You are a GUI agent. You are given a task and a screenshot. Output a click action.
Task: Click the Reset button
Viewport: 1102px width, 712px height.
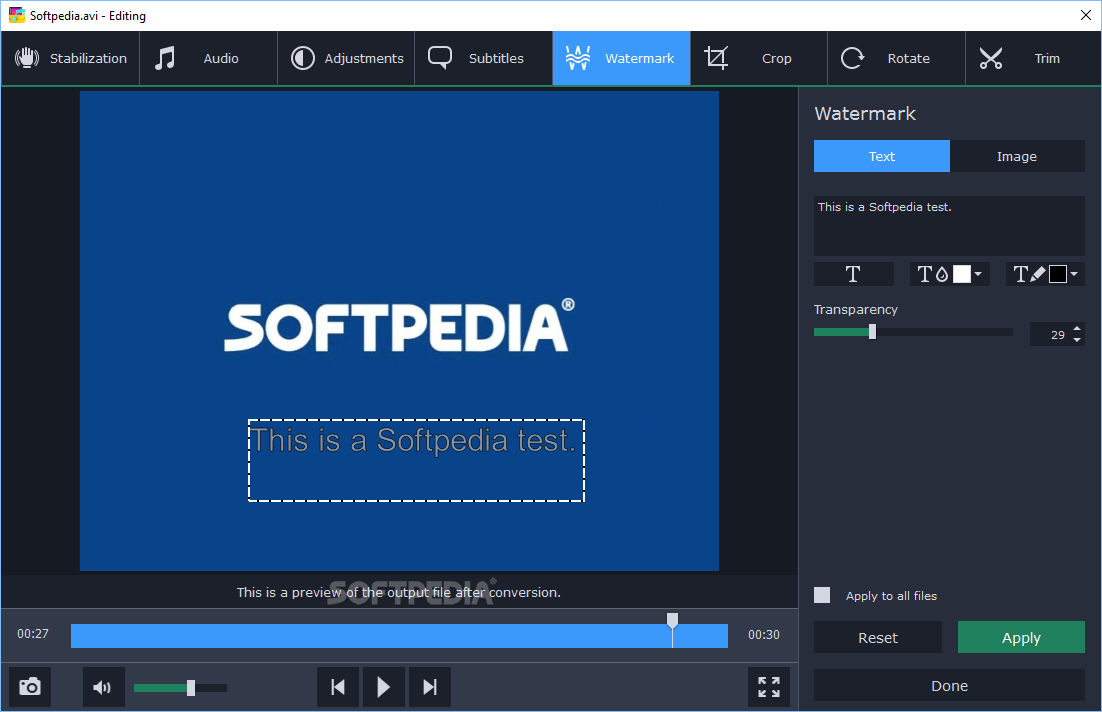coord(878,637)
